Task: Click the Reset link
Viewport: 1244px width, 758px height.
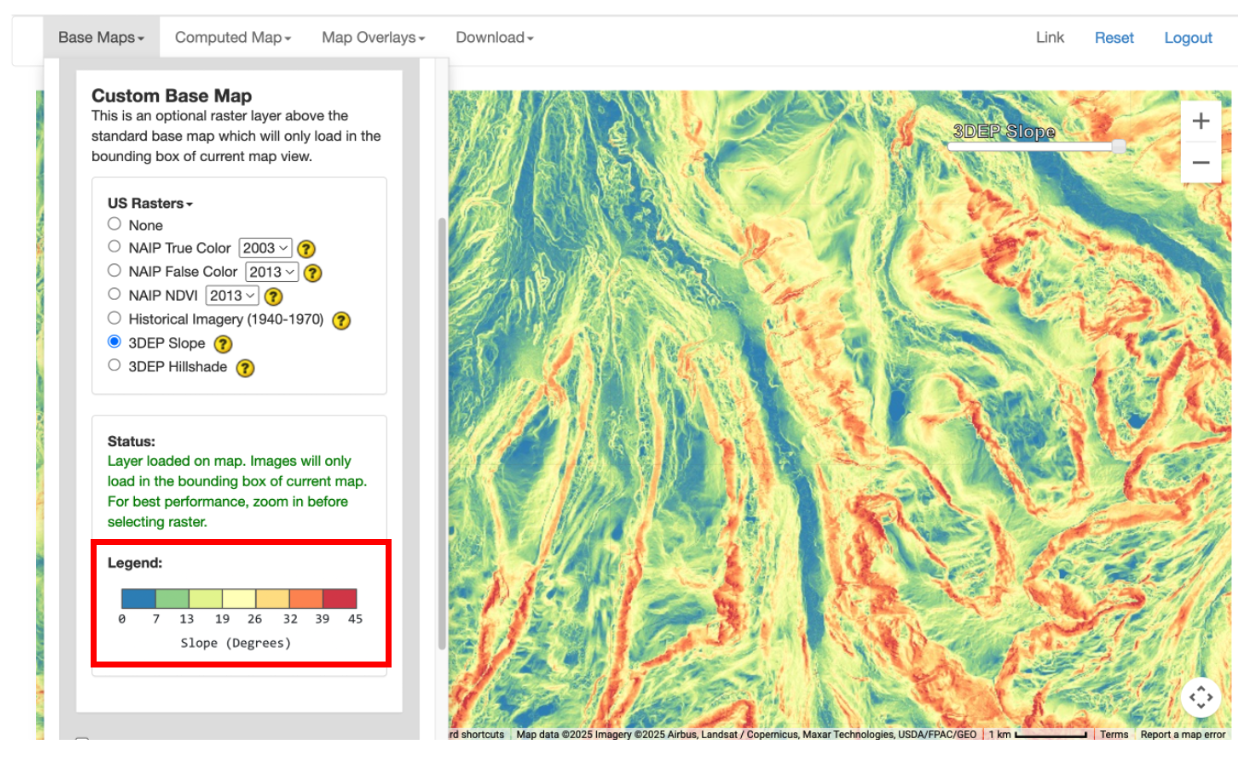Action: [x=1113, y=38]
